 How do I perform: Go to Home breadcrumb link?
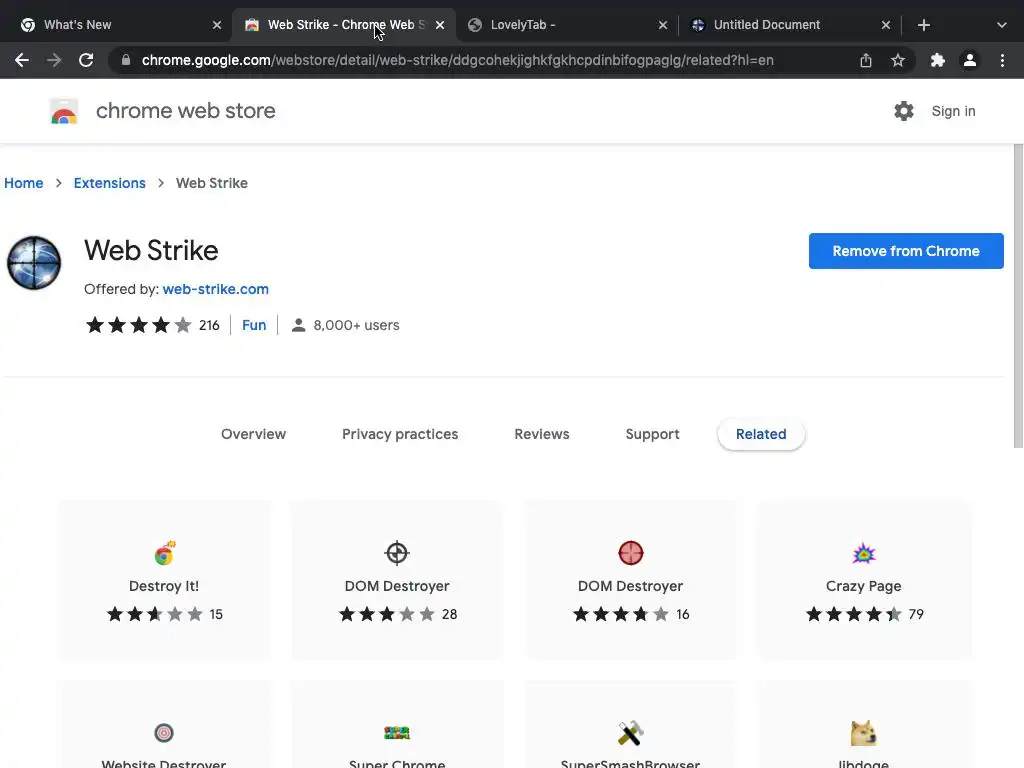24,183
